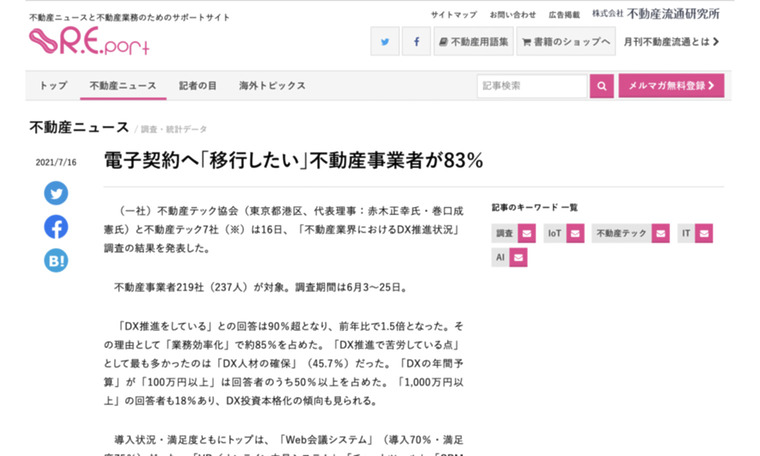The height and width of the screenshot is (456, 760).
Task: Click mail icon next to 不動産テック keyword
Action: point(662,233)
